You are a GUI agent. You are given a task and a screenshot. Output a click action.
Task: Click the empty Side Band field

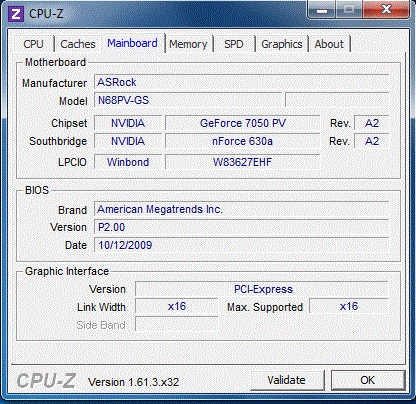(x=177, y=324)
